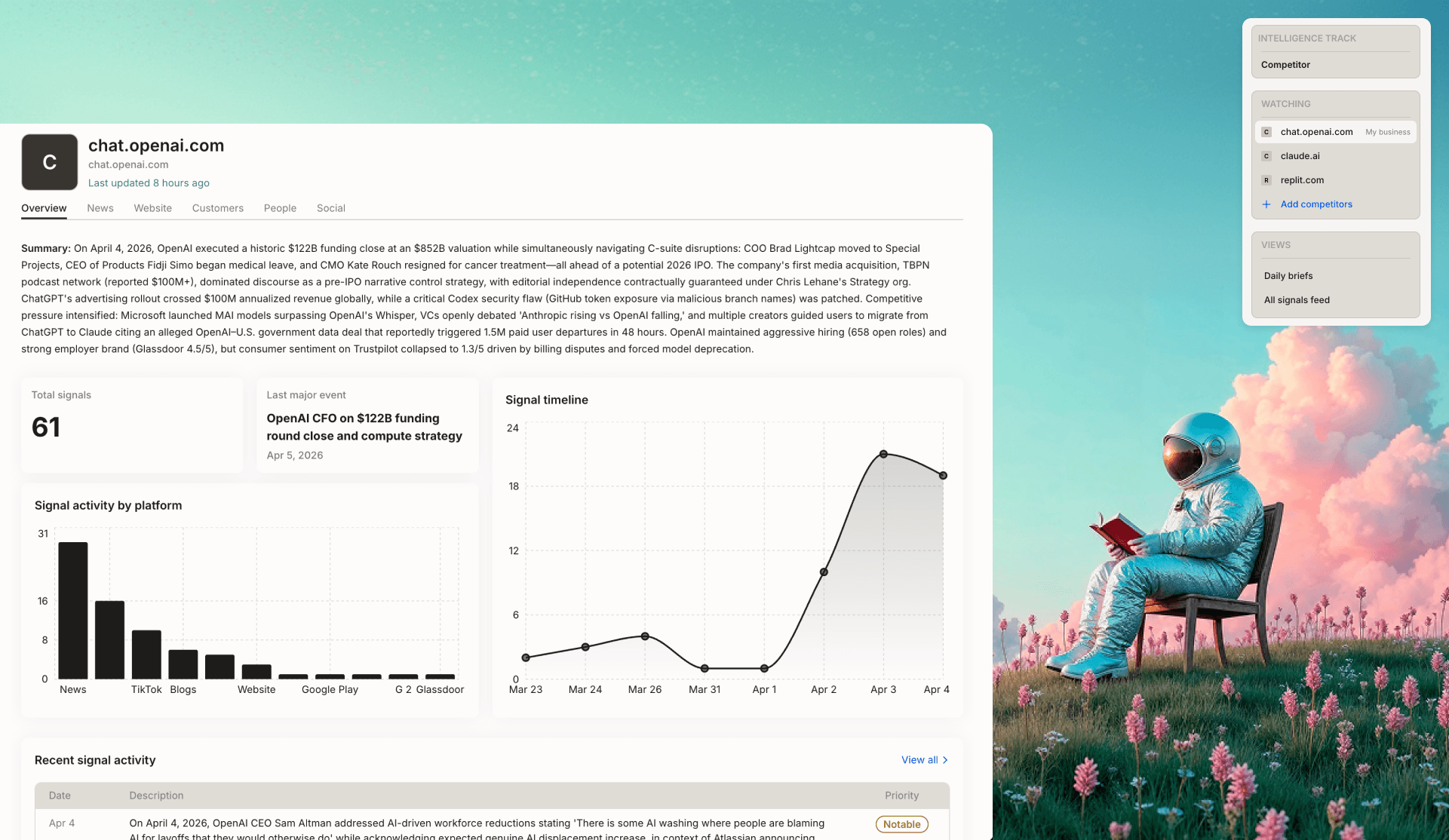This screenshot has width=1449, height=840.
Task: Click the replit.com favicon in Watching
Action: coord(1266,180)
